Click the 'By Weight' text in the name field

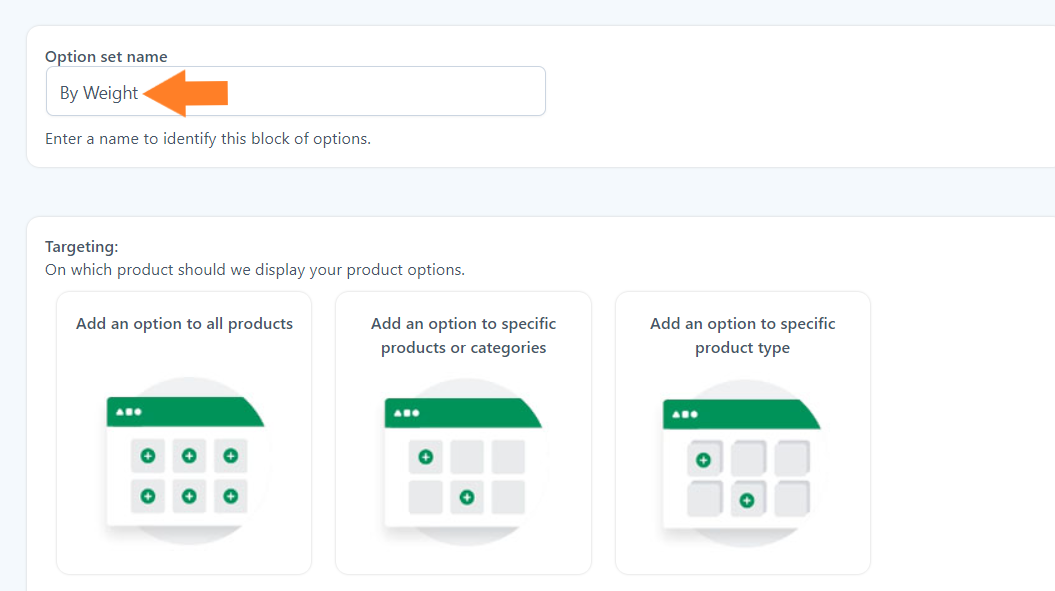pyautogui.click(x=99, y=93)
